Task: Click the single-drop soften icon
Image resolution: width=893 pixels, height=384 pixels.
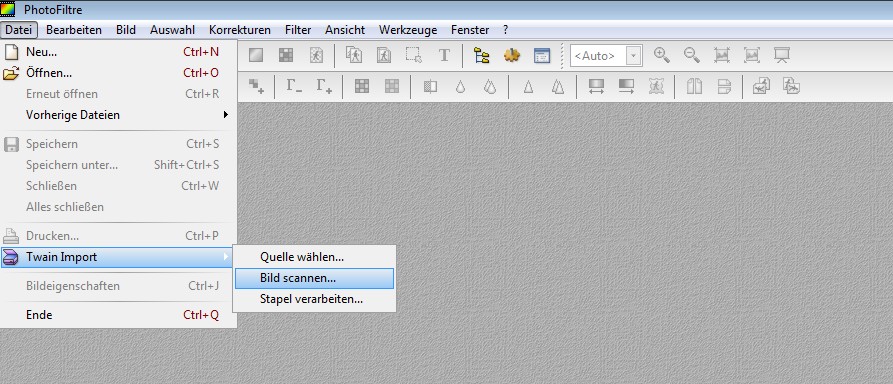Action: coord(460,87)
